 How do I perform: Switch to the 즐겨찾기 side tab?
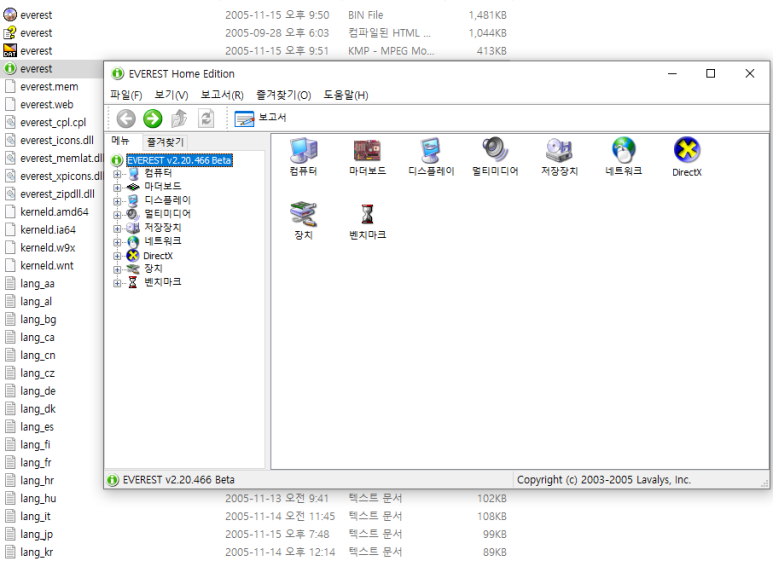(165, 142)
